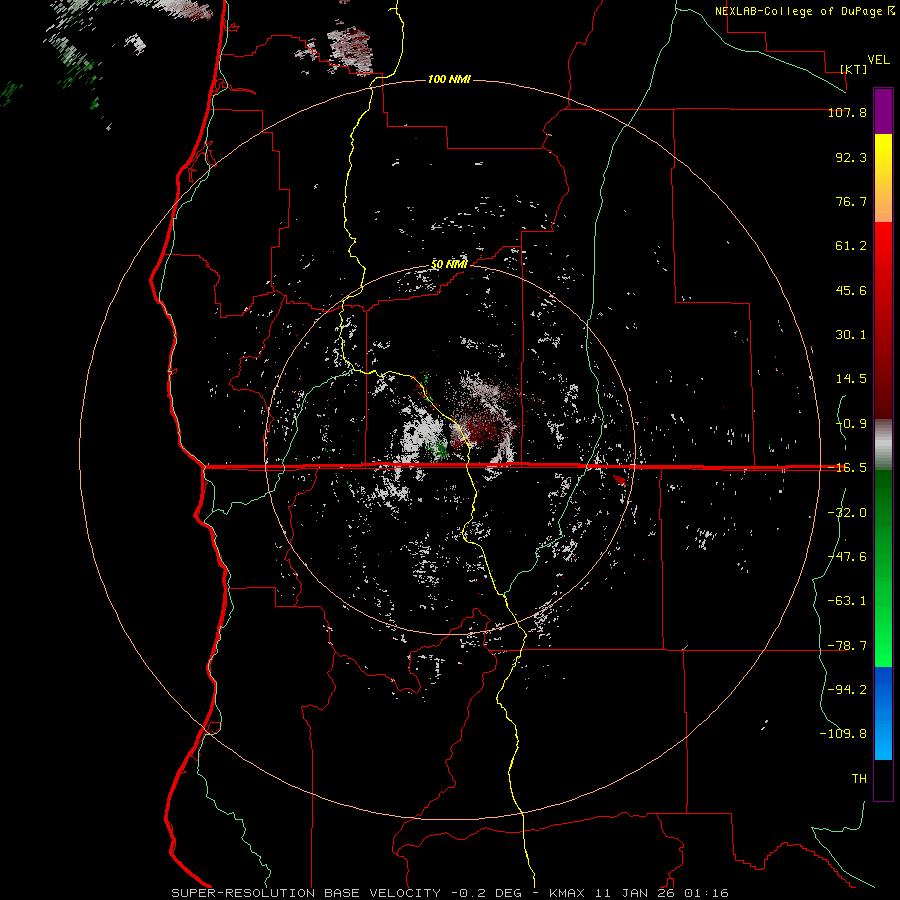Click the 92.3 scale value

tap(851, 157)
